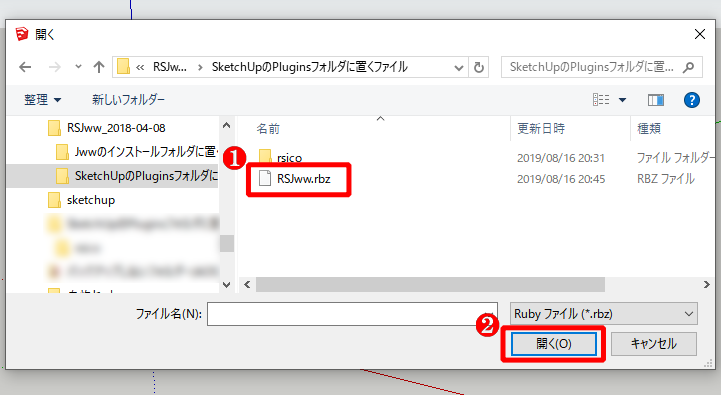Click date 2019/08/16 20:45 cell

[x=561, y=179]
